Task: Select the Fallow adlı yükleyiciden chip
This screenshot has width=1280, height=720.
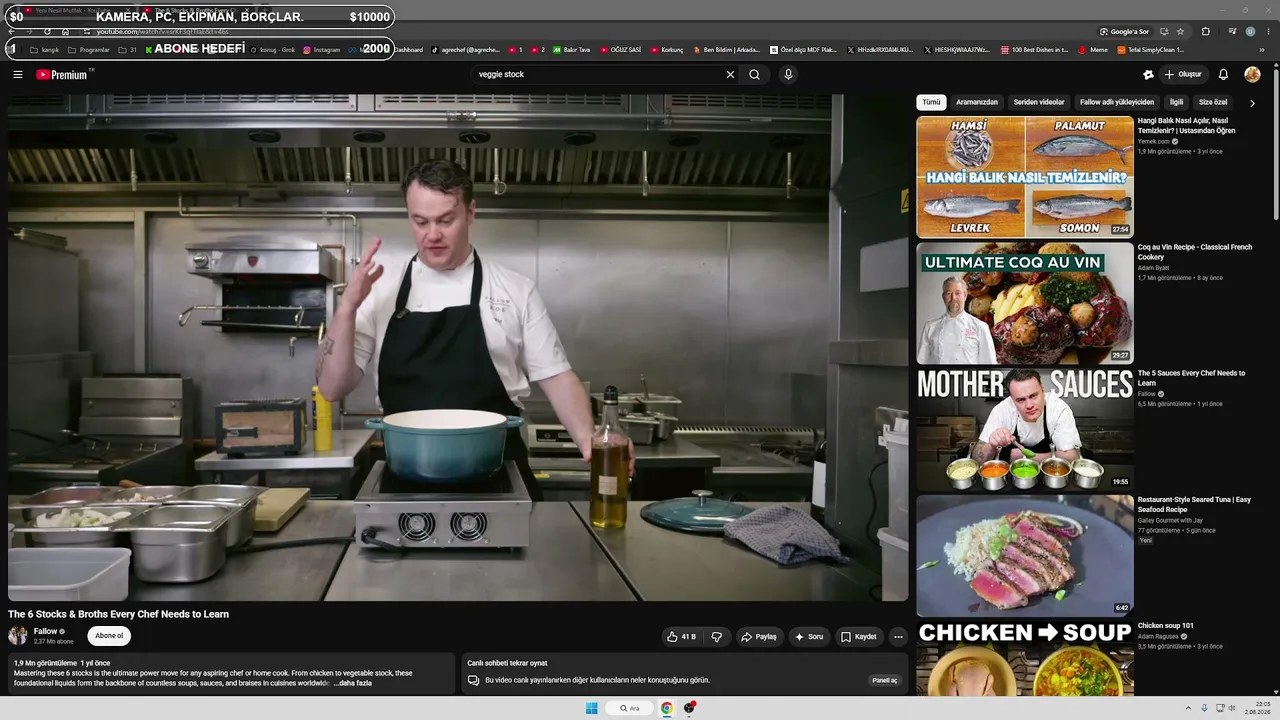Action: 1117,102
